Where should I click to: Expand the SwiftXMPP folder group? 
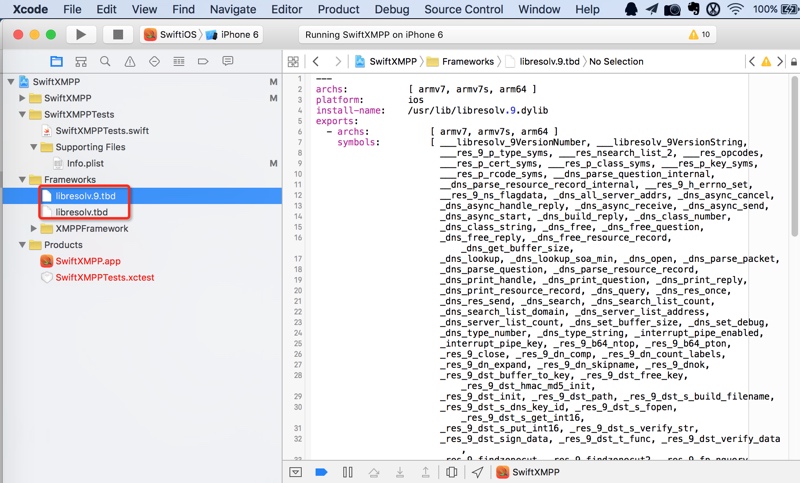coord(22,98)
